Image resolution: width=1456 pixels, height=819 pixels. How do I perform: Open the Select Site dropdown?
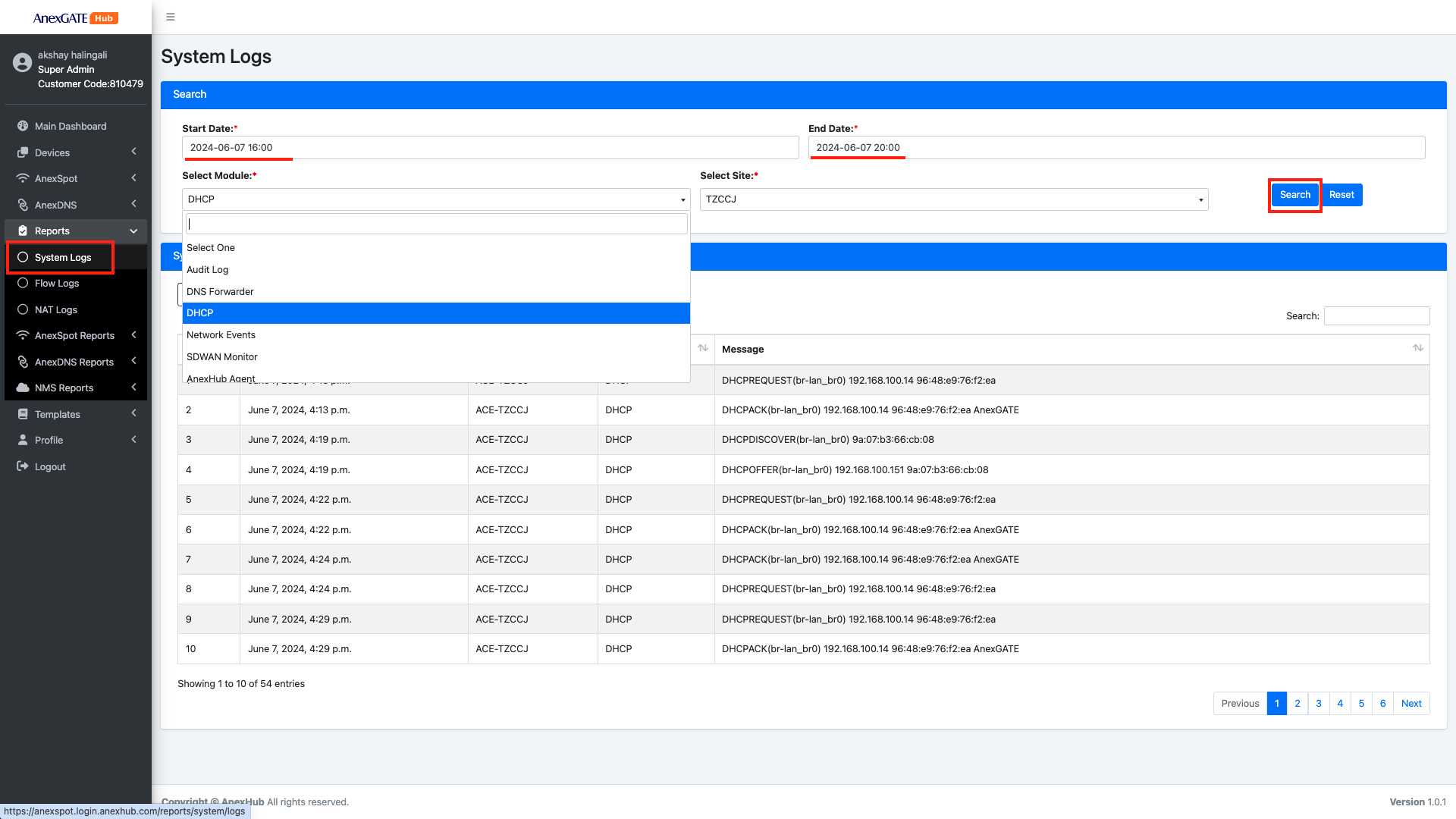[952, 199]
